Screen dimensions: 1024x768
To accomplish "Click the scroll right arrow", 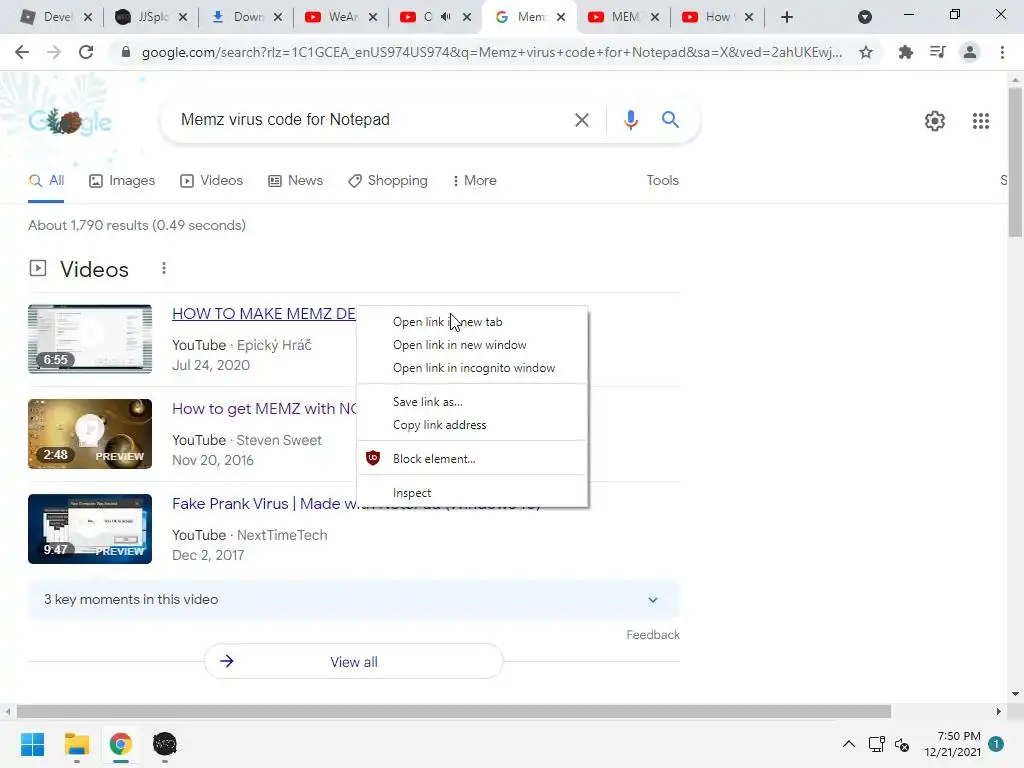I will 999,711.
